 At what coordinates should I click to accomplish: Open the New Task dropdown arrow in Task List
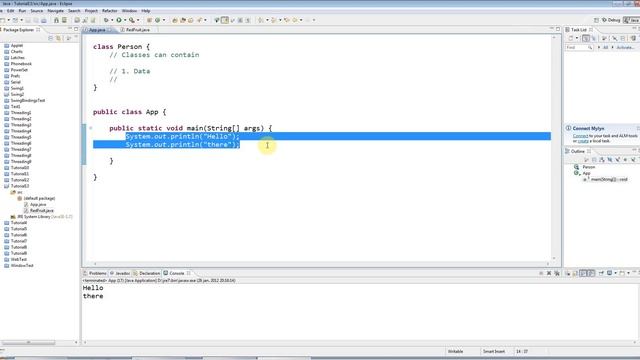(577, 38)
